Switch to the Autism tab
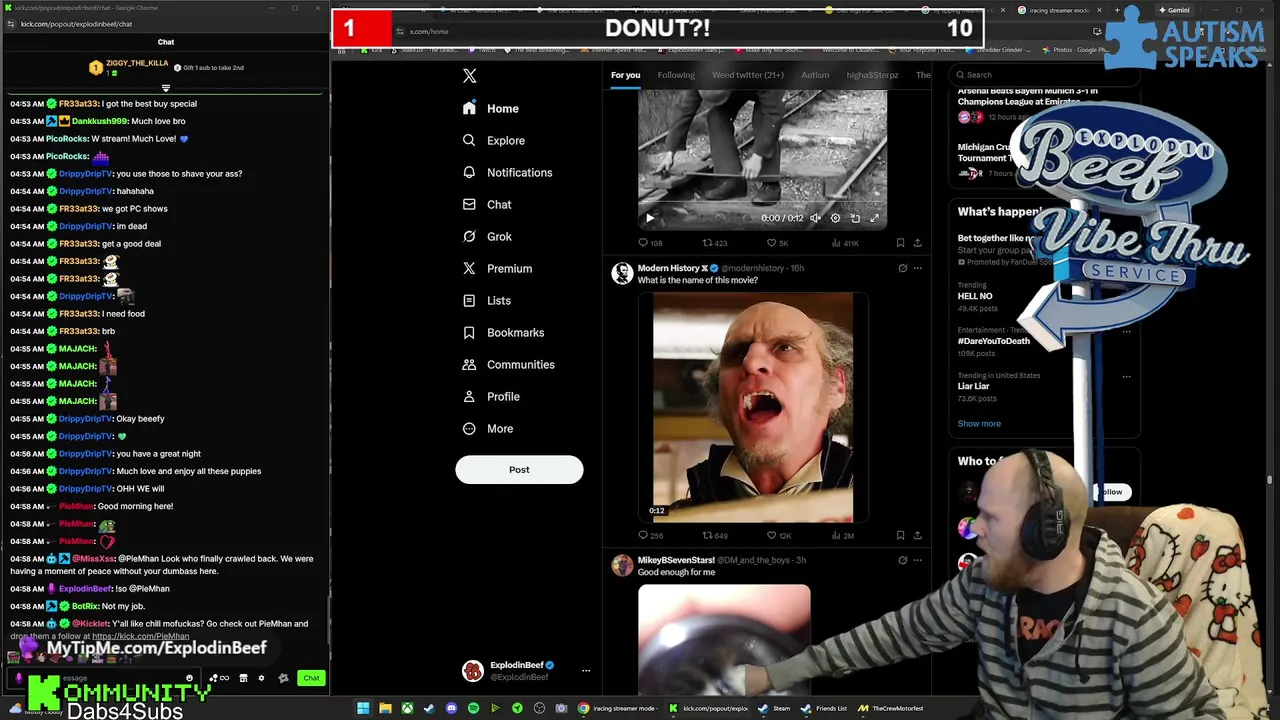The height and width of the screenshot is (720, 1280). click(x=815, y=75)
